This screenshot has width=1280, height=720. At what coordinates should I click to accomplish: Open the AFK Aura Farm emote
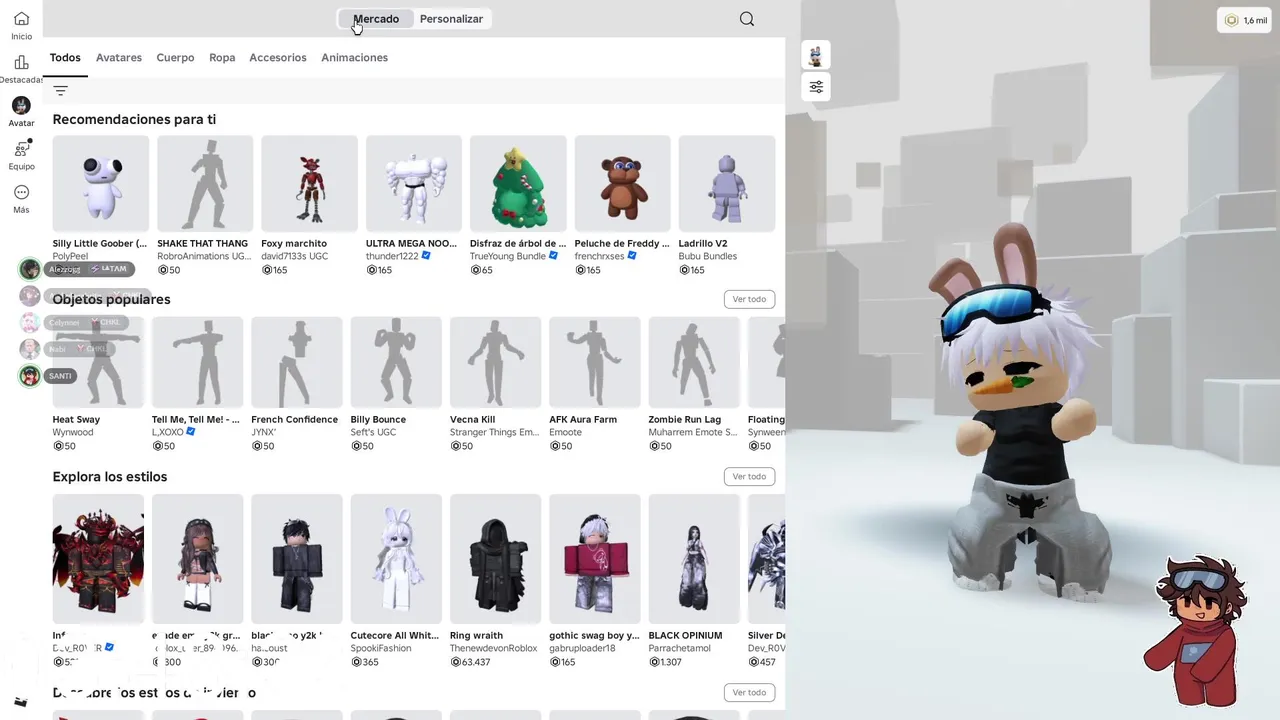click(595, 362)
